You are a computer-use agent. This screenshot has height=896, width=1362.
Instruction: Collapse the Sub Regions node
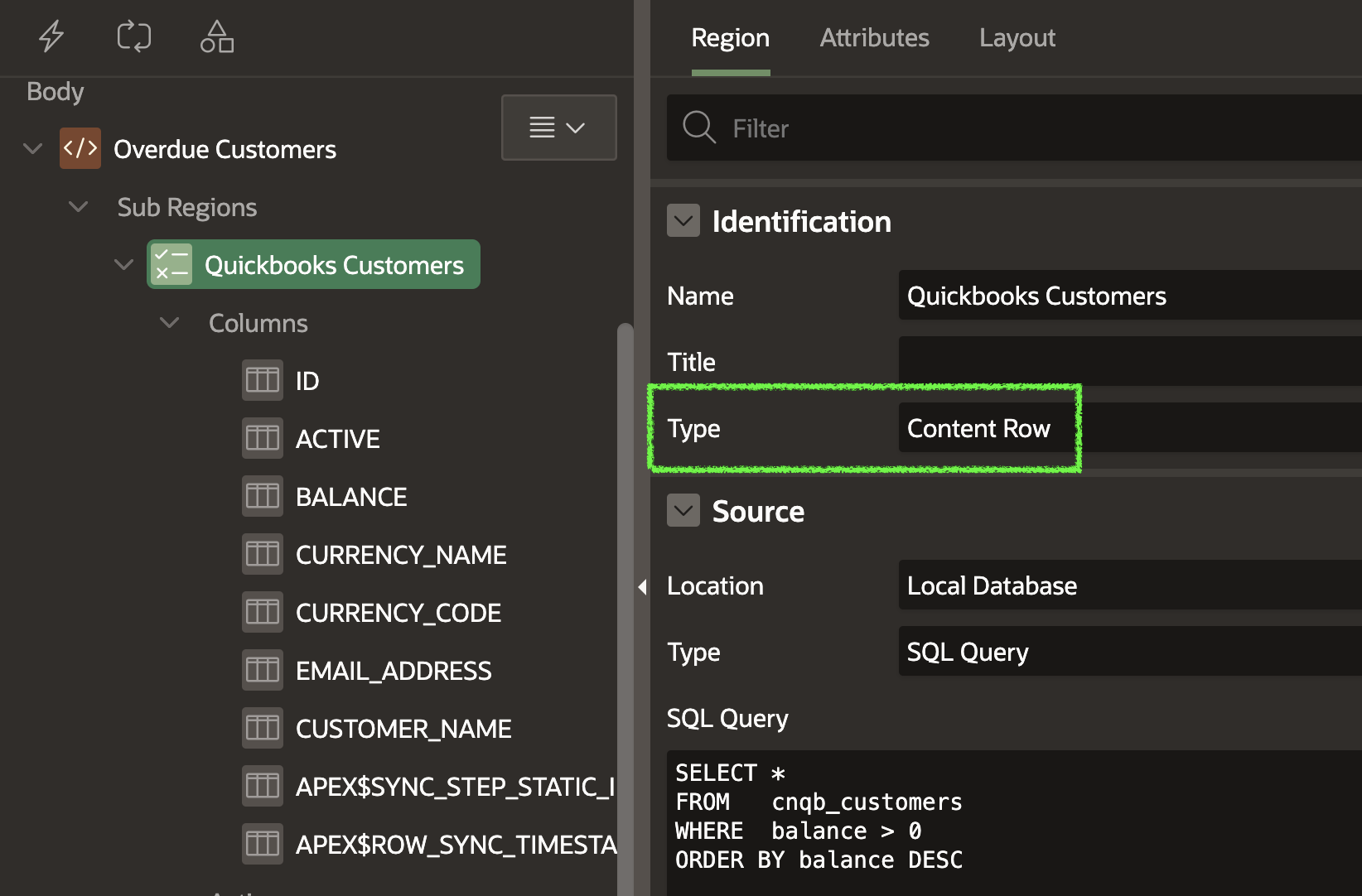pyautogui.click(x=79, y=207)
